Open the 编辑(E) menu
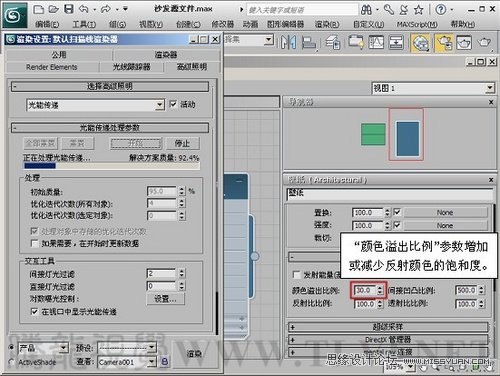Viewport: 500px width, 376px height. pos(47,24)
